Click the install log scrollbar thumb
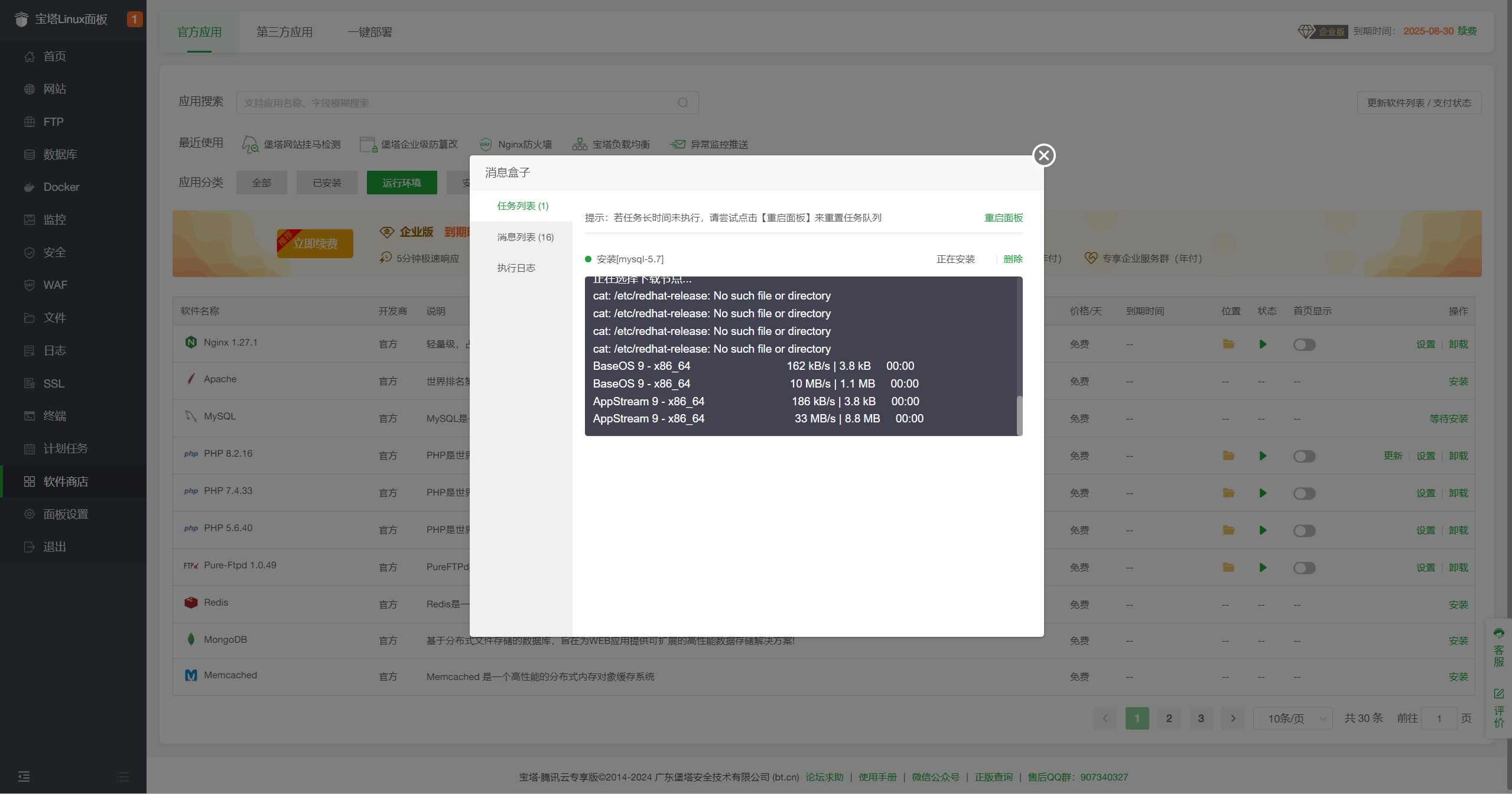Viewport: 1512px width, 794px height. click(1019, 415)
